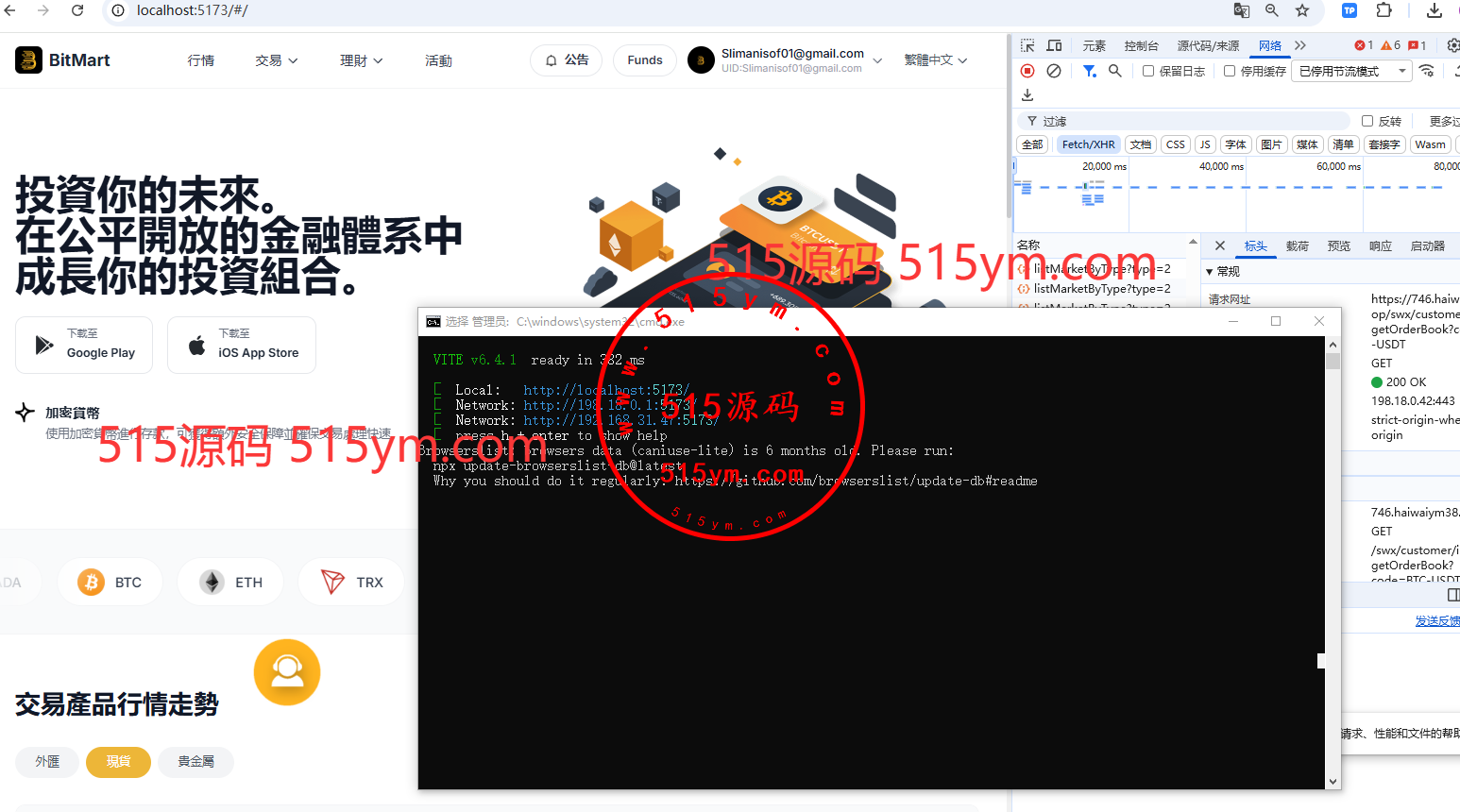
Task: Bookmark this page with the star
Action: [x=1302, y=10]
